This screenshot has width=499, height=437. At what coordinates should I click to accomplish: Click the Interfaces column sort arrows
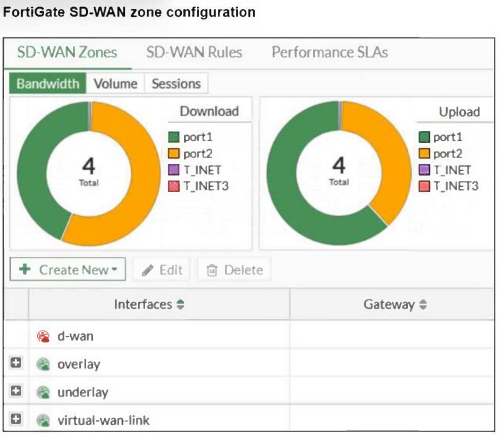tap(180, 304)
